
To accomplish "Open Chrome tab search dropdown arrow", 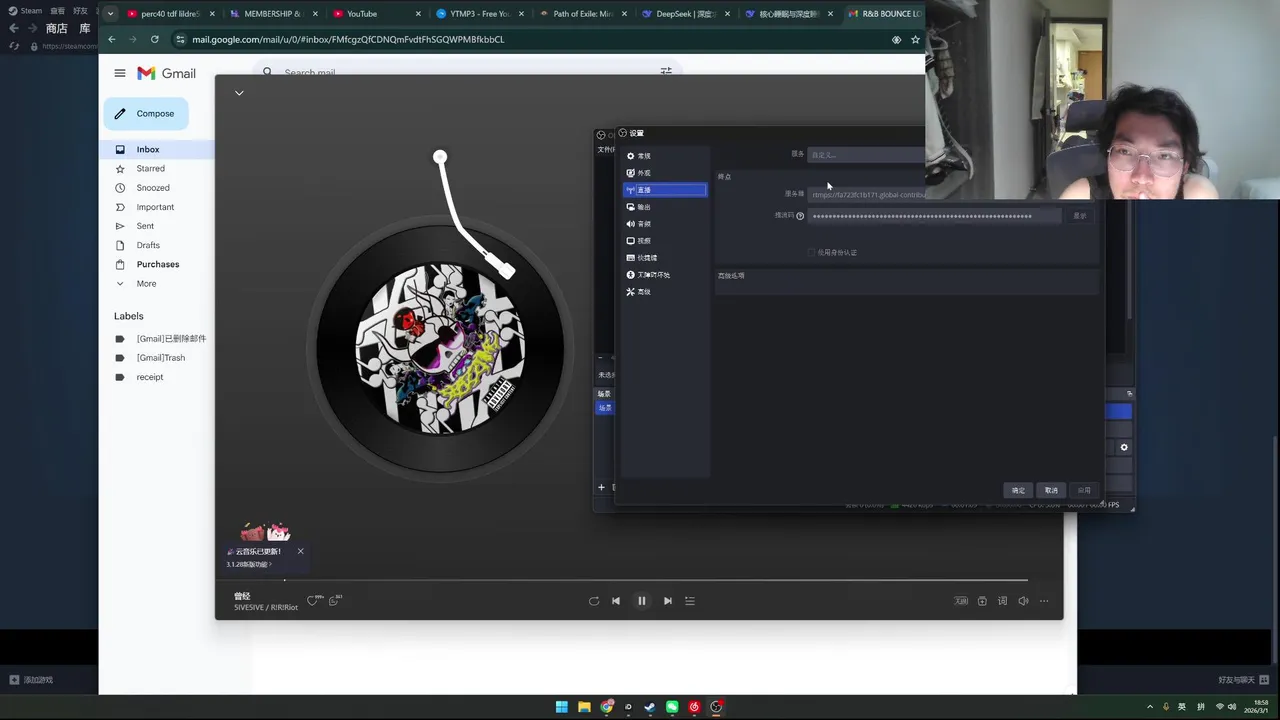I will click(x=110, y=14).
